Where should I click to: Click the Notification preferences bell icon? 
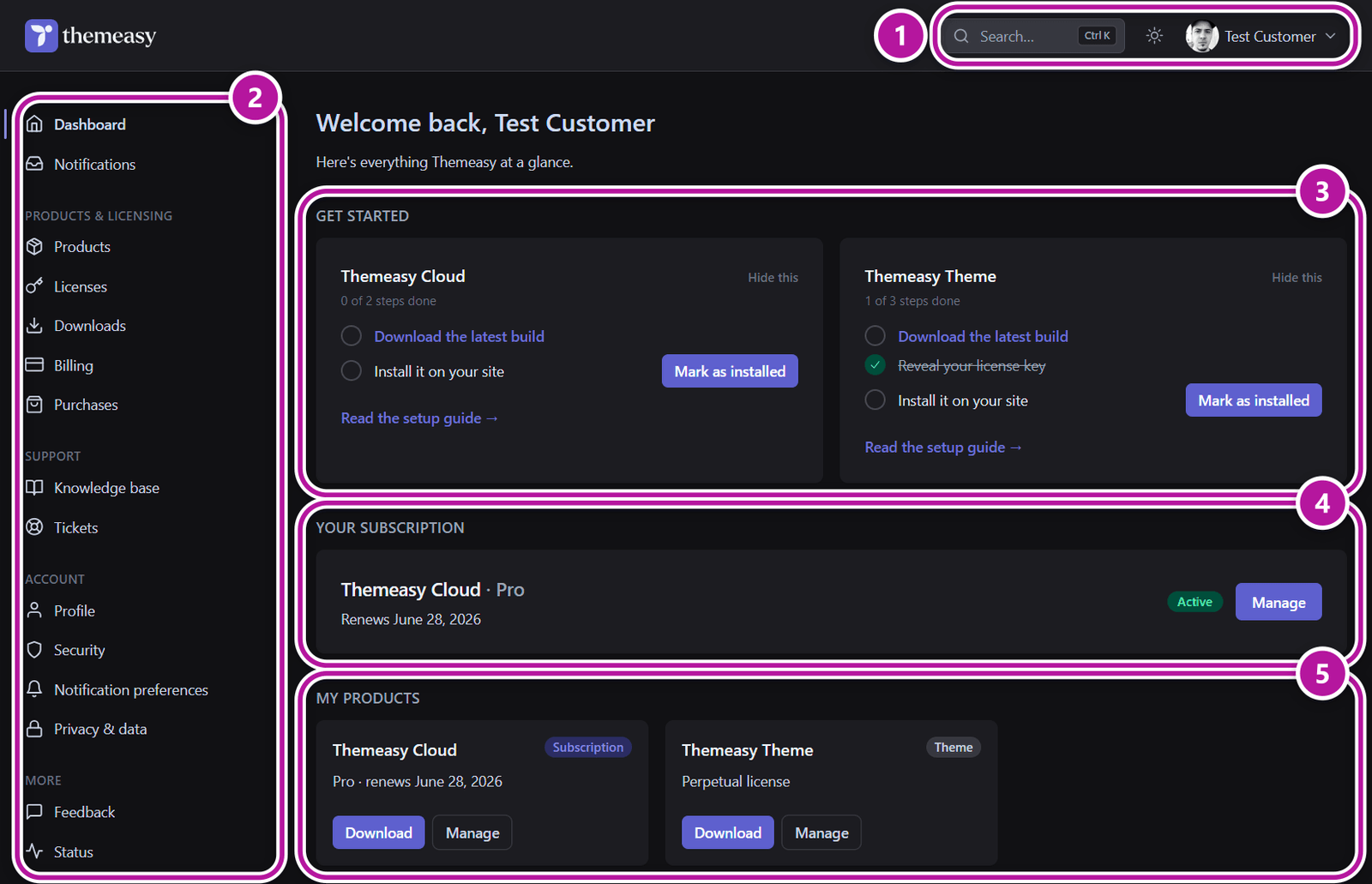(x=34, y=689)
